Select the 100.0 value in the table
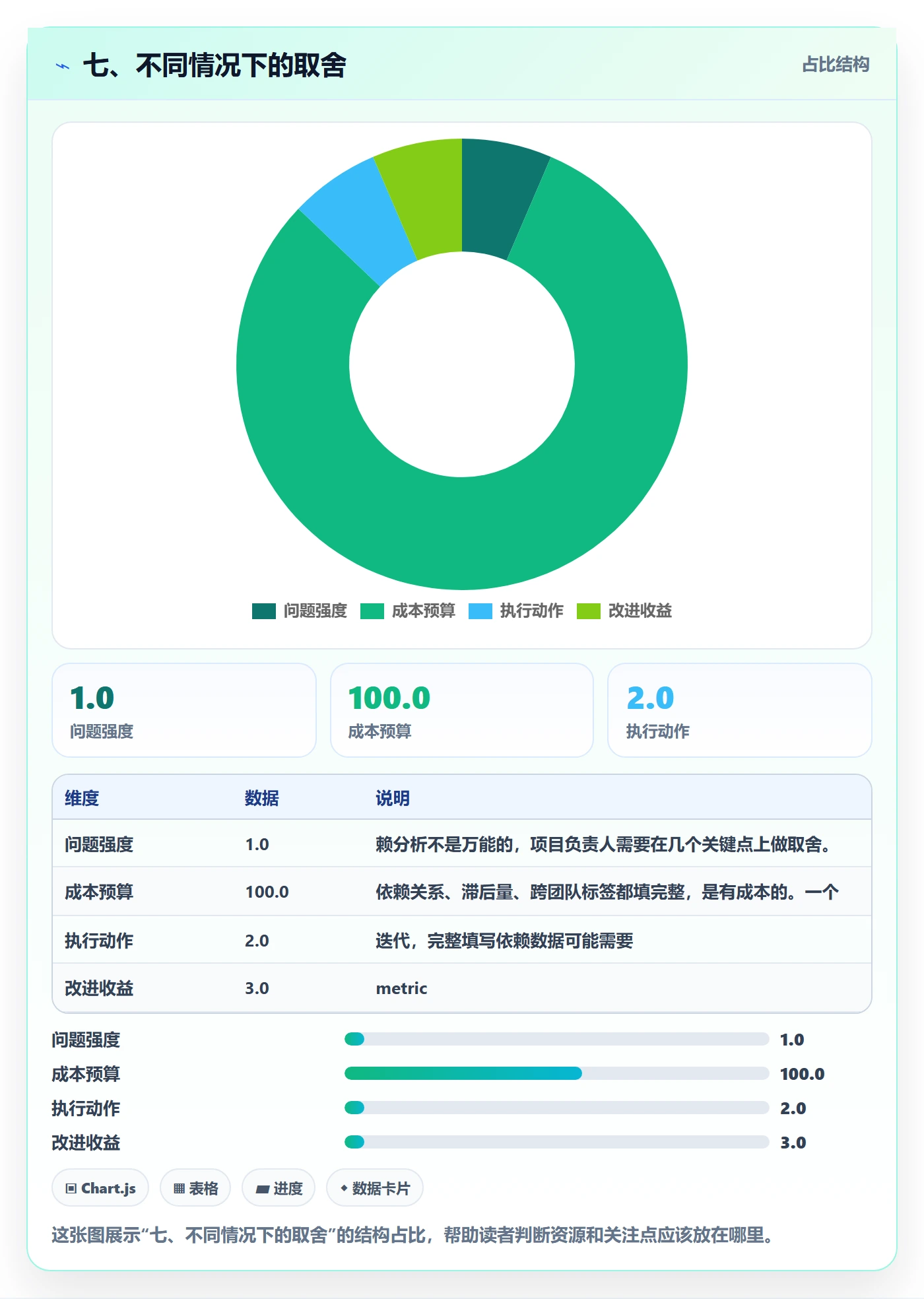The width and height of the screenshot is (924, 1299). pyautogui.click(x=267, y=892)
